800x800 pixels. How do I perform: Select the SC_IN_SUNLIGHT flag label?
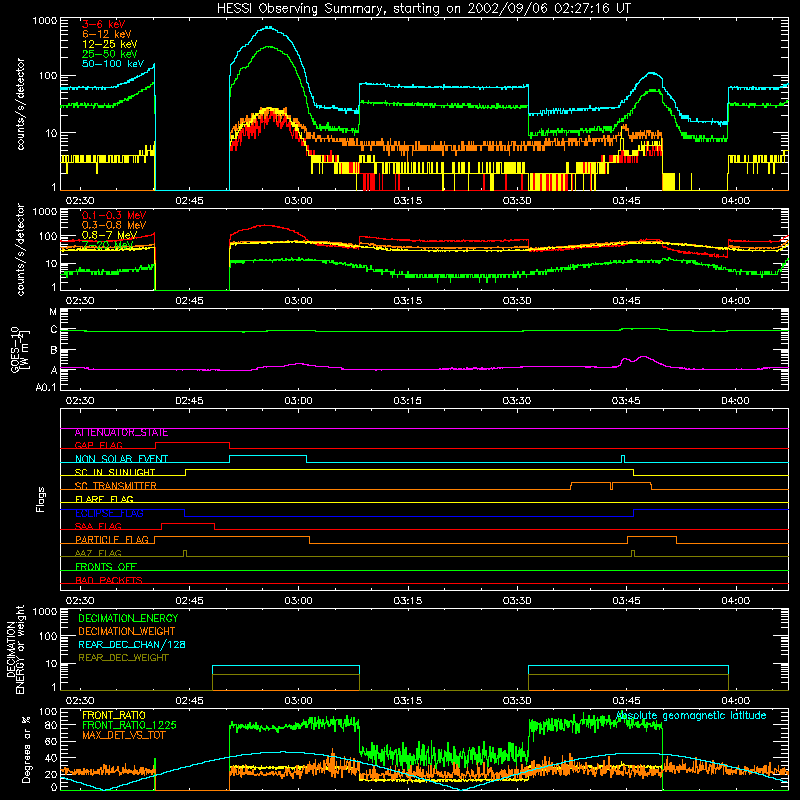(x=115, y=472)
